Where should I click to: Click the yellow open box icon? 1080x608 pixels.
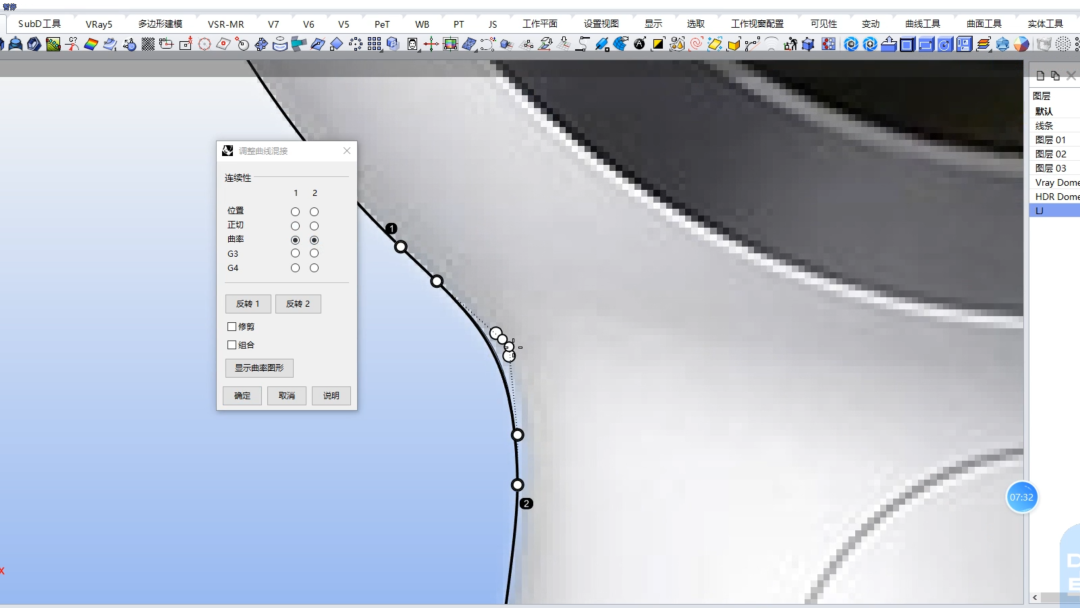(734, 45)
